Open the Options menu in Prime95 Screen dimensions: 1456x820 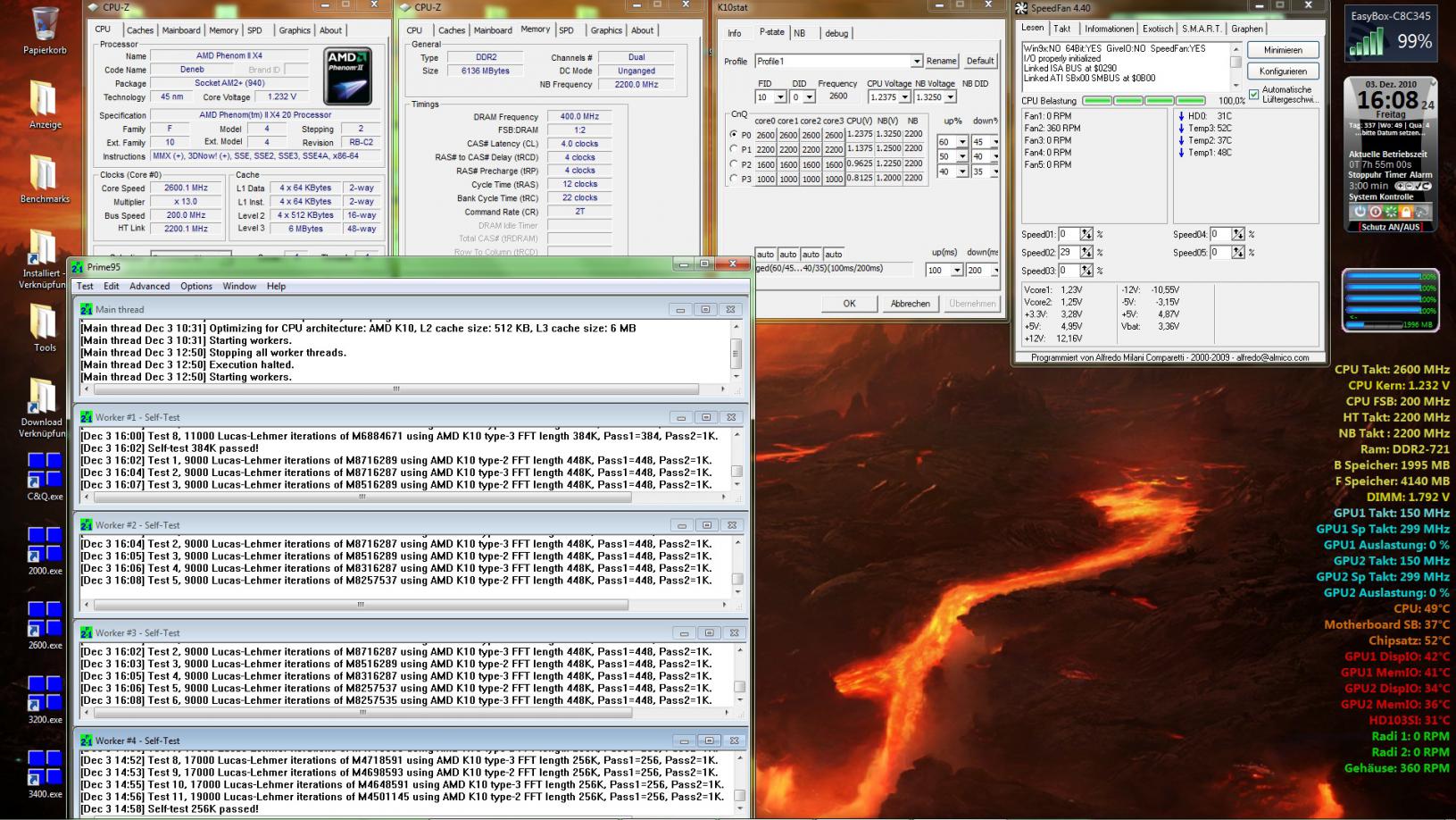tap(196, 286)
